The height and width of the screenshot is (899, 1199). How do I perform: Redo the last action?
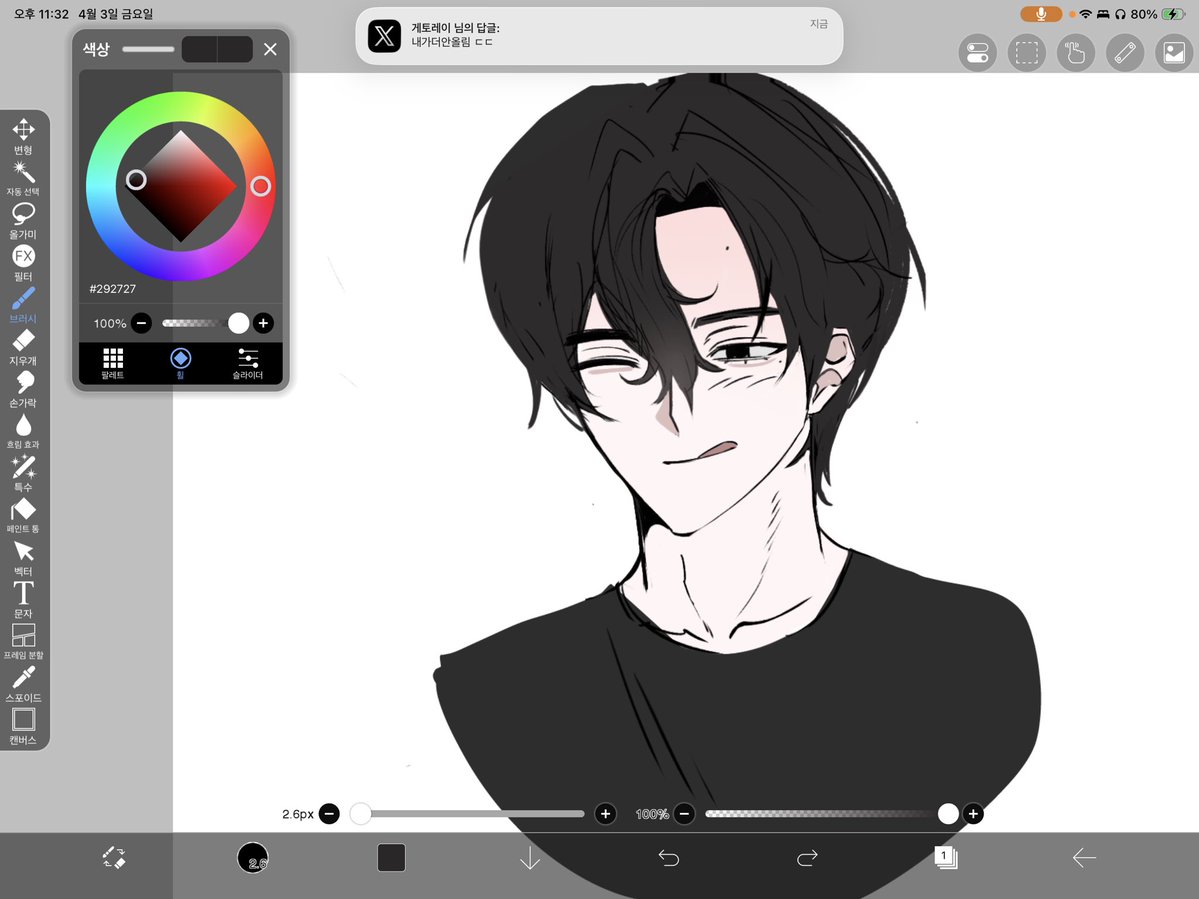[807, 858]
